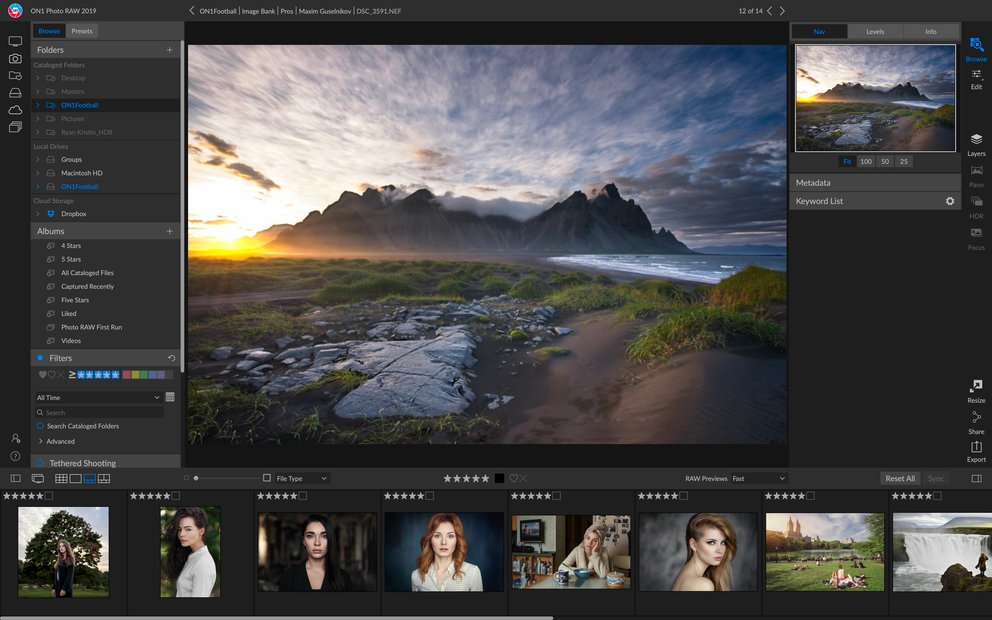Add a new album with plus icon
992x620 pixels.
pyautogui.click(x=169, y=231)
